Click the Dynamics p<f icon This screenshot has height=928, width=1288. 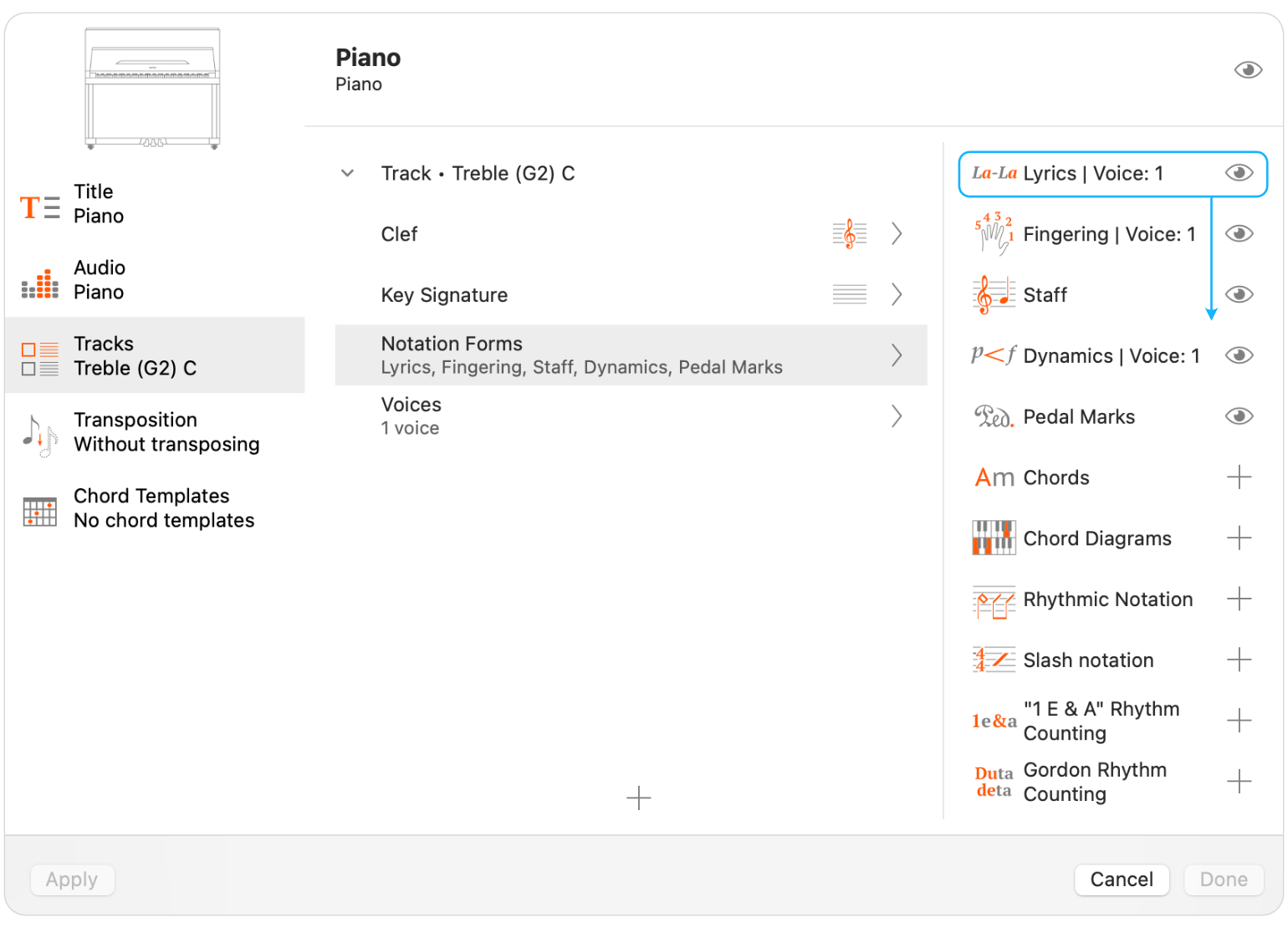click(x=994, y=355)
